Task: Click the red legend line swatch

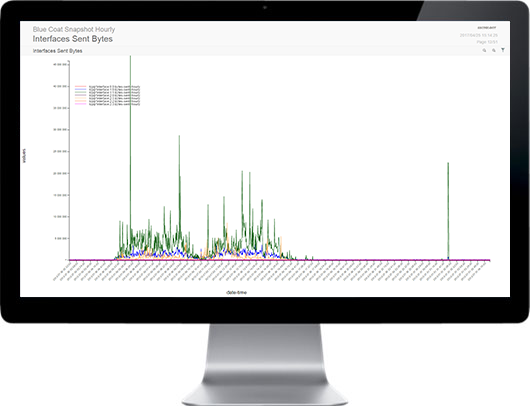Action: click(x=80, y=86)
